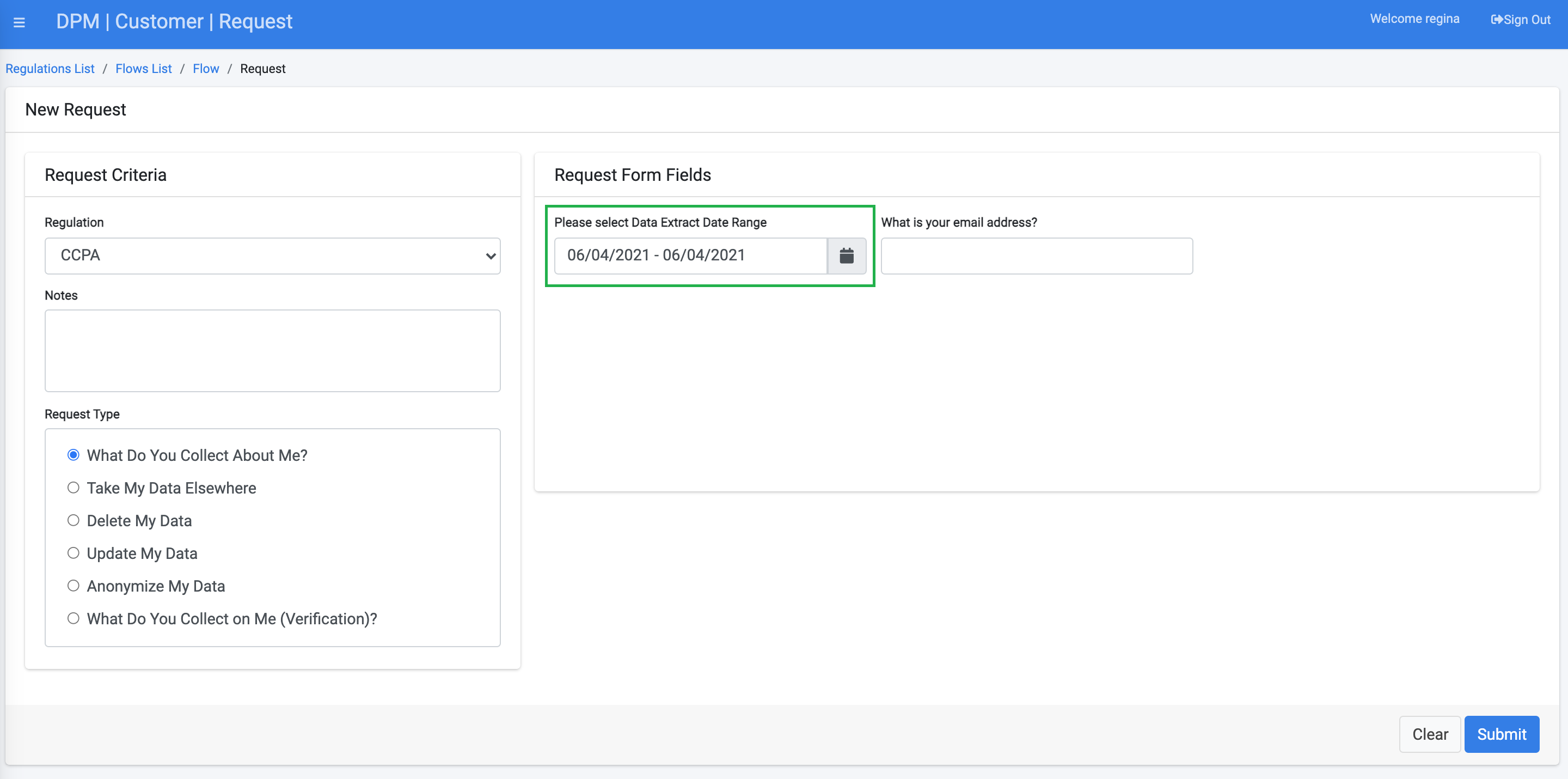Open the Flow breadcrumb link
The image size is (1568, 779).
(x=206, y=69)
